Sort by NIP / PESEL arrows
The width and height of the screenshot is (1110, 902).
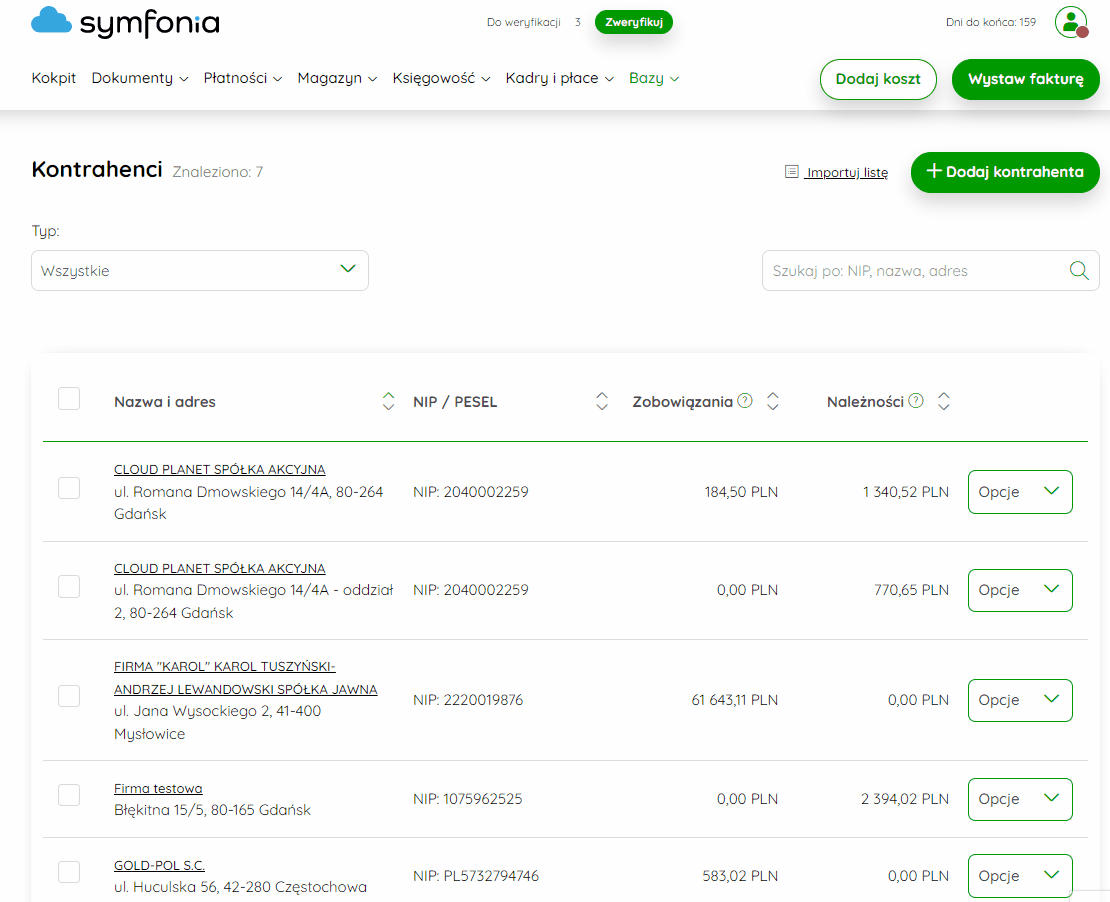pyautogui.click(x=602, y=401)
